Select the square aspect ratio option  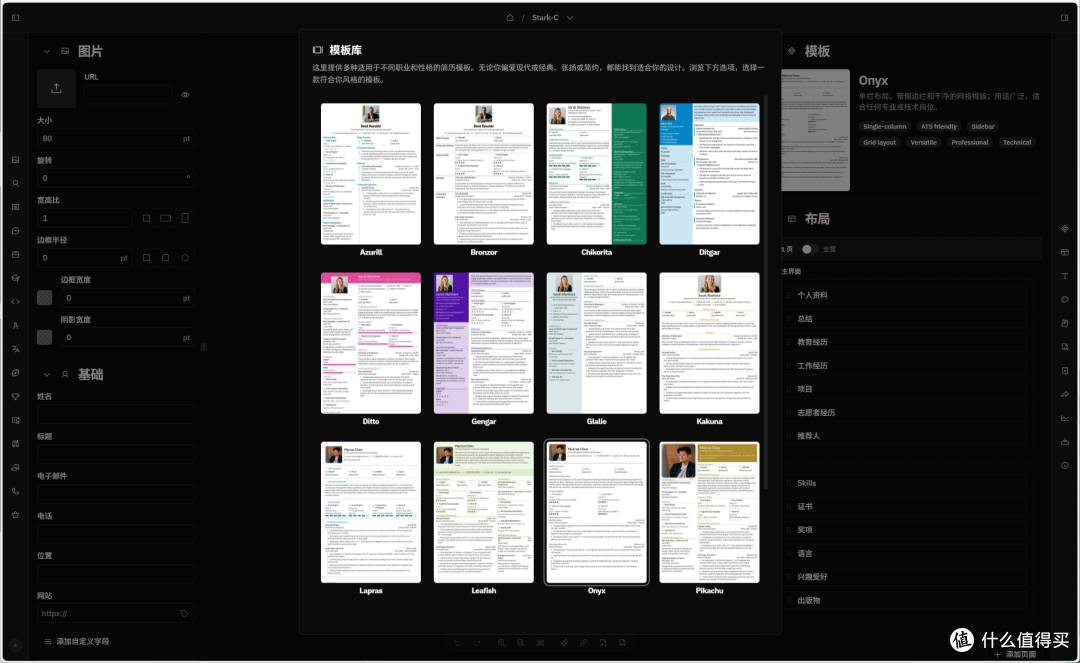tap(146, 218)
